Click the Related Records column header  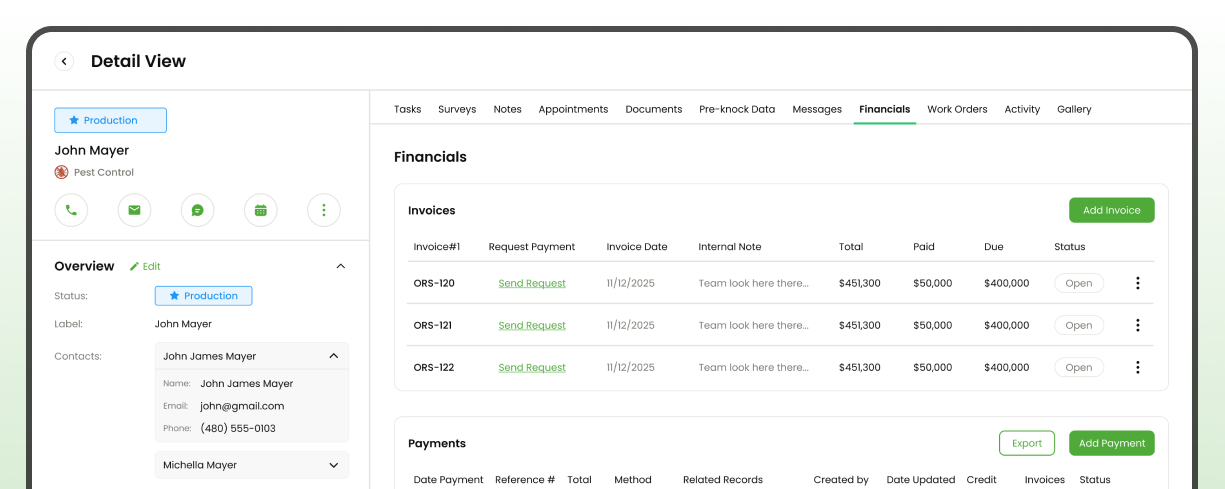[x=723, y=480]
